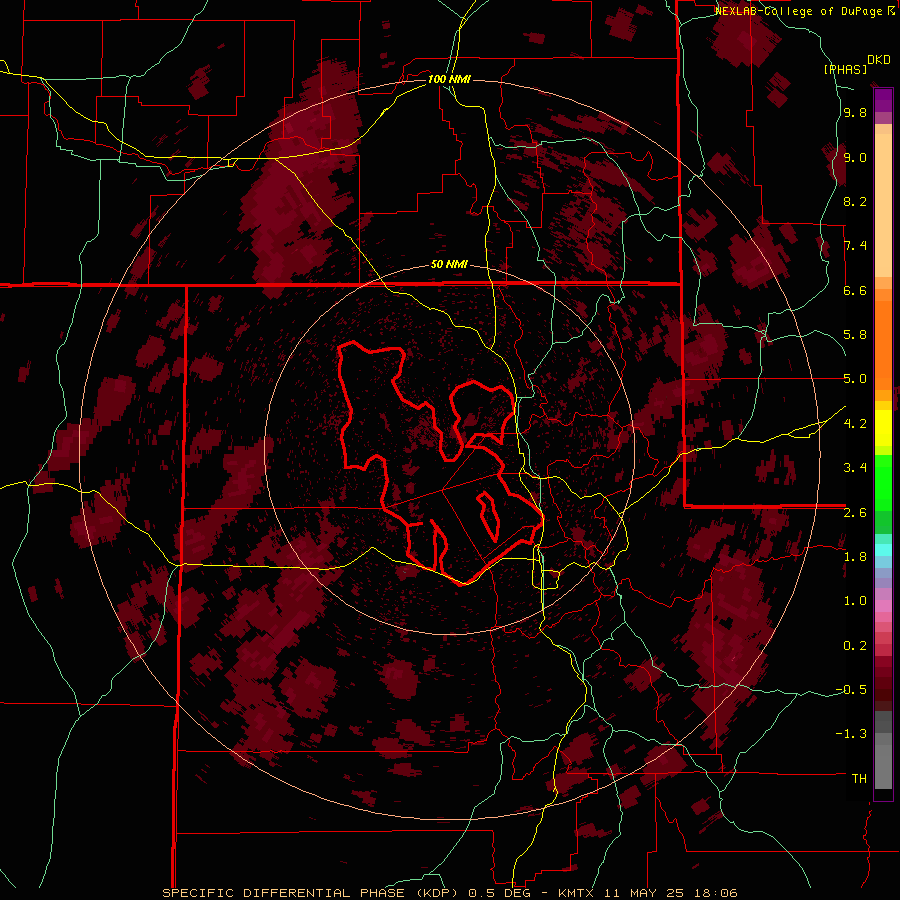Screen dimensions: 900x900
Task: Pick the pink segment of the color bar
Action: tap(883, 606)
